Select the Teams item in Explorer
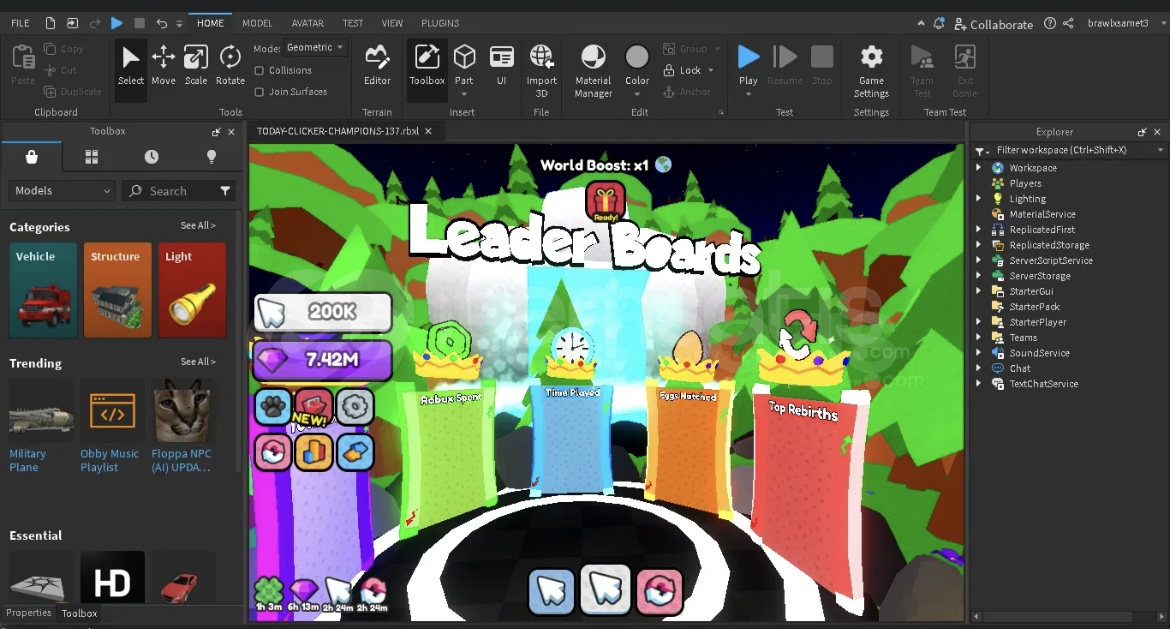Viewport: 1170px width, 629px height. [x=1022, y=337]
